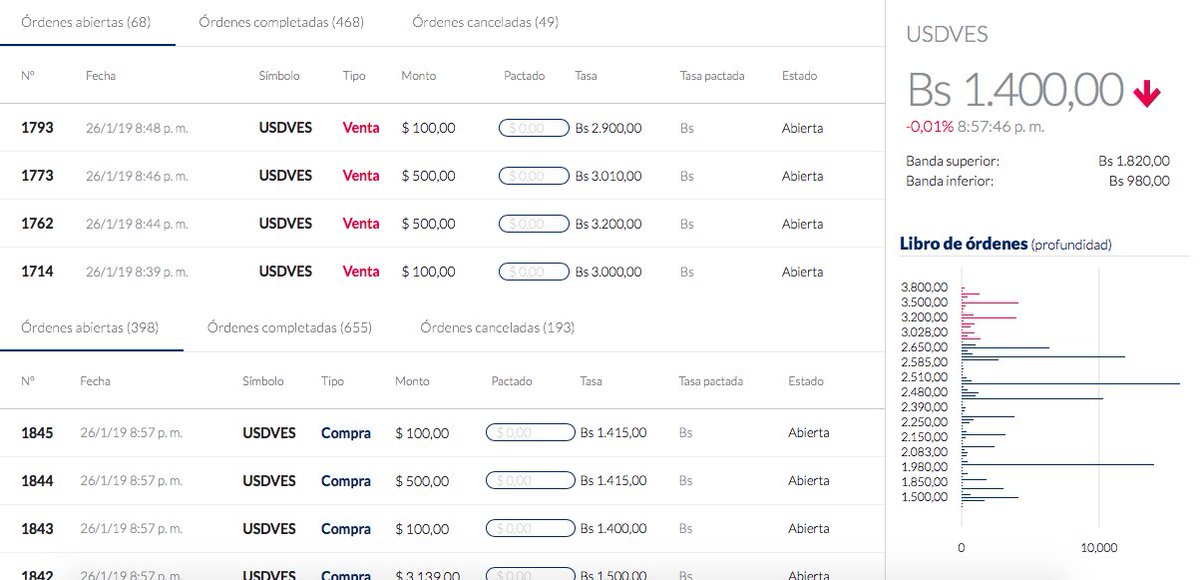Open the Órdenes completadas (468) tab
Screen dimensions: 1200x580
(281, 22)
